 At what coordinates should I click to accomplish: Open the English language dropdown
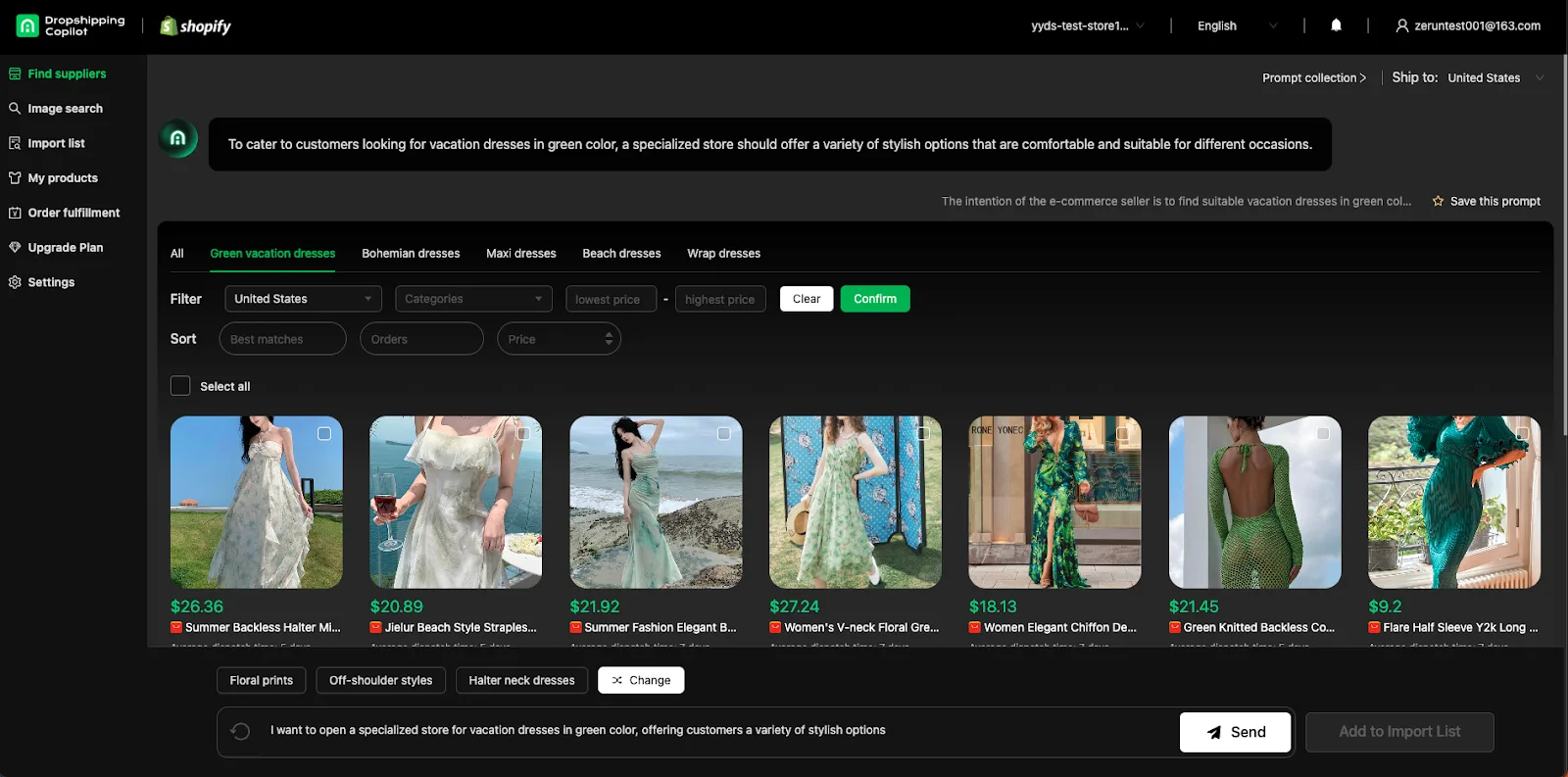(1237, 26)
